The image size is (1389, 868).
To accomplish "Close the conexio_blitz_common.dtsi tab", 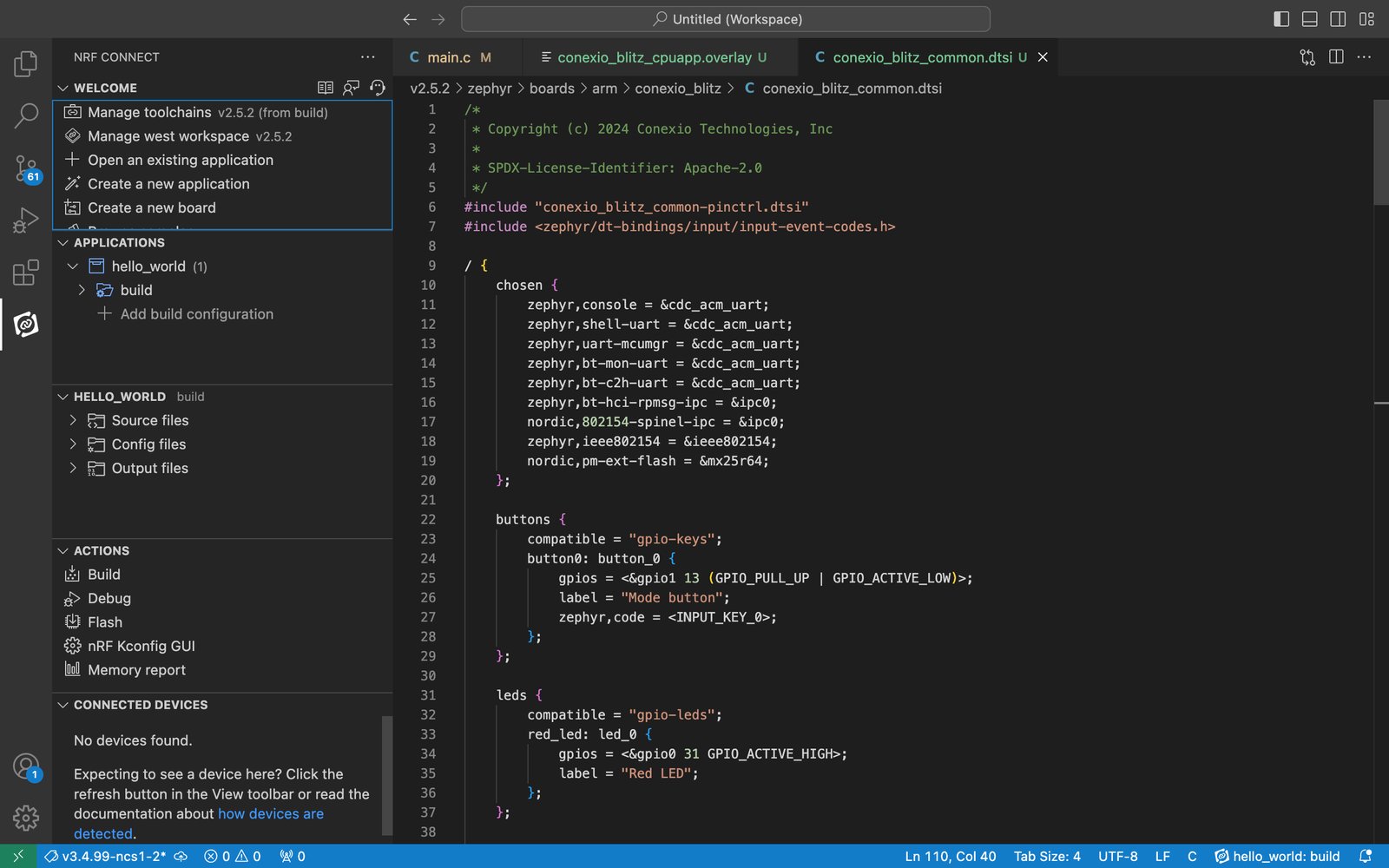I will tap(1043, 57).
